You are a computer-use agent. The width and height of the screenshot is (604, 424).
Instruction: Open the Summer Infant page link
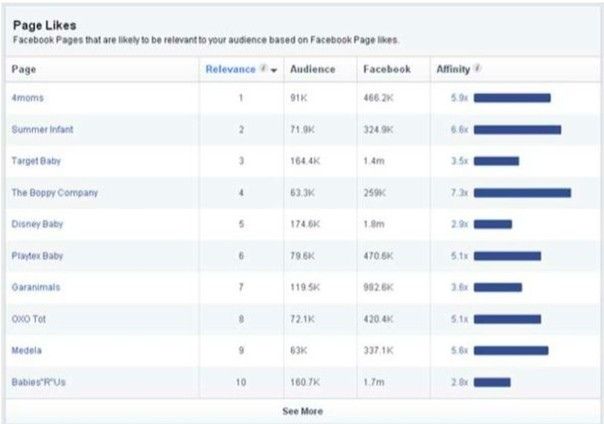pyautogui.click(x=42, y=130)
